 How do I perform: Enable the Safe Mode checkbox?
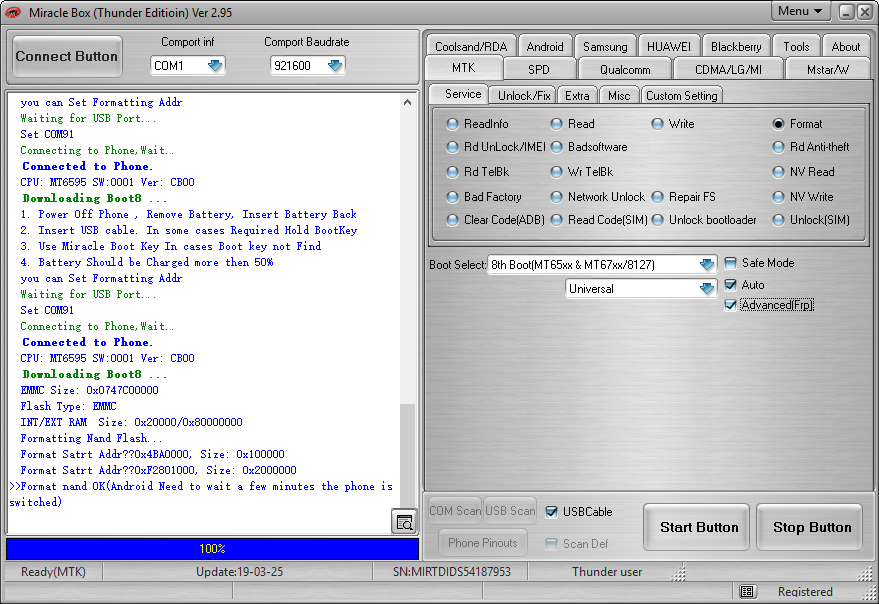[x=730, y=263]
